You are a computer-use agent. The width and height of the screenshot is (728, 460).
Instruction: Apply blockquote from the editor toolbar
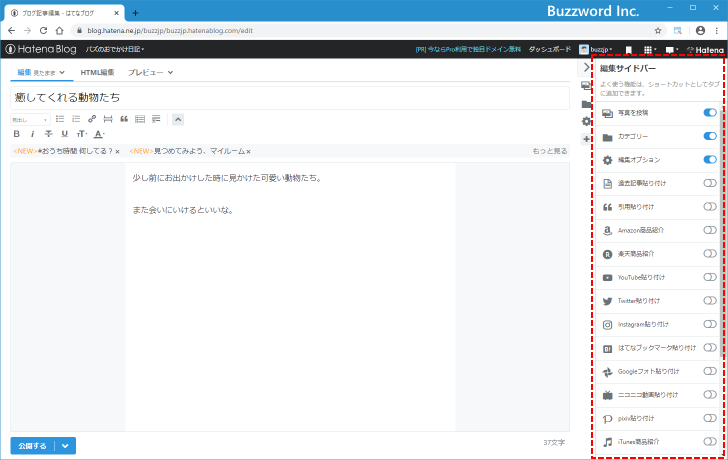pos(124,119)
